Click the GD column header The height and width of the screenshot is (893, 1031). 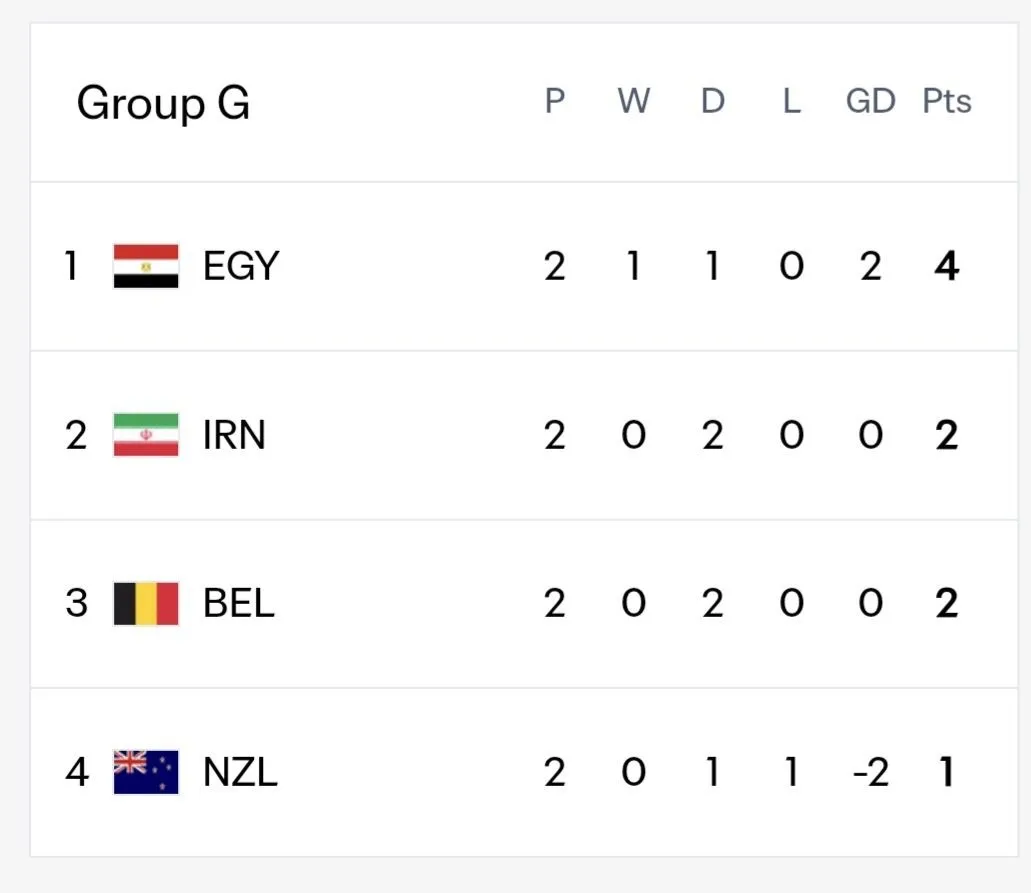click(x=871, y=101)
